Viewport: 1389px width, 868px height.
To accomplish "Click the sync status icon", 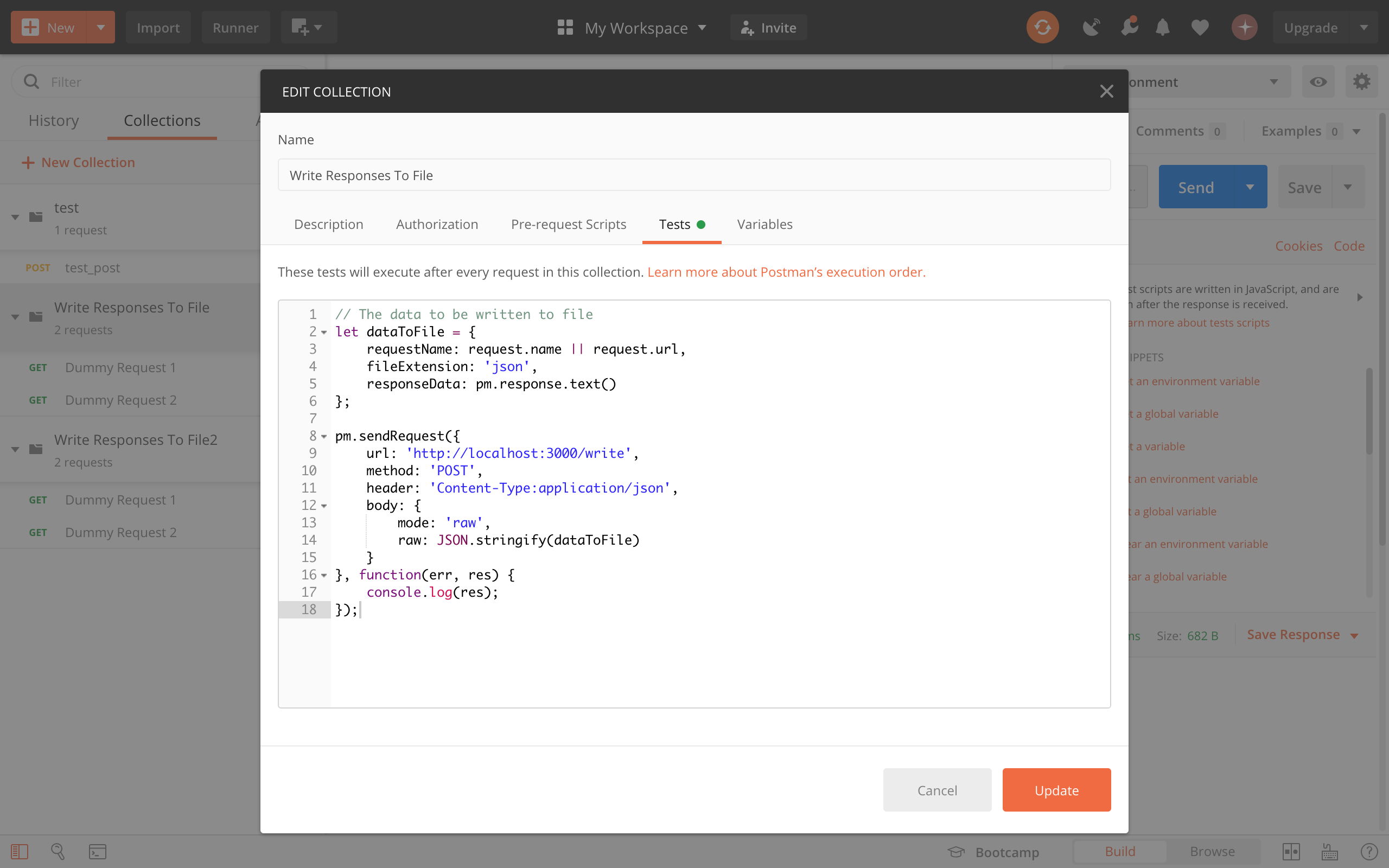I will [x=1042, y=27].
